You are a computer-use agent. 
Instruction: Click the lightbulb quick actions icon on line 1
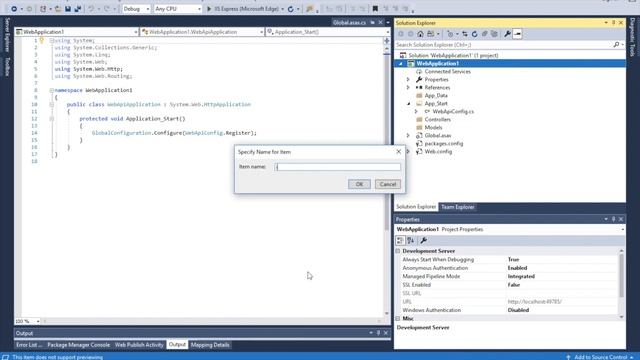(42, 40)
